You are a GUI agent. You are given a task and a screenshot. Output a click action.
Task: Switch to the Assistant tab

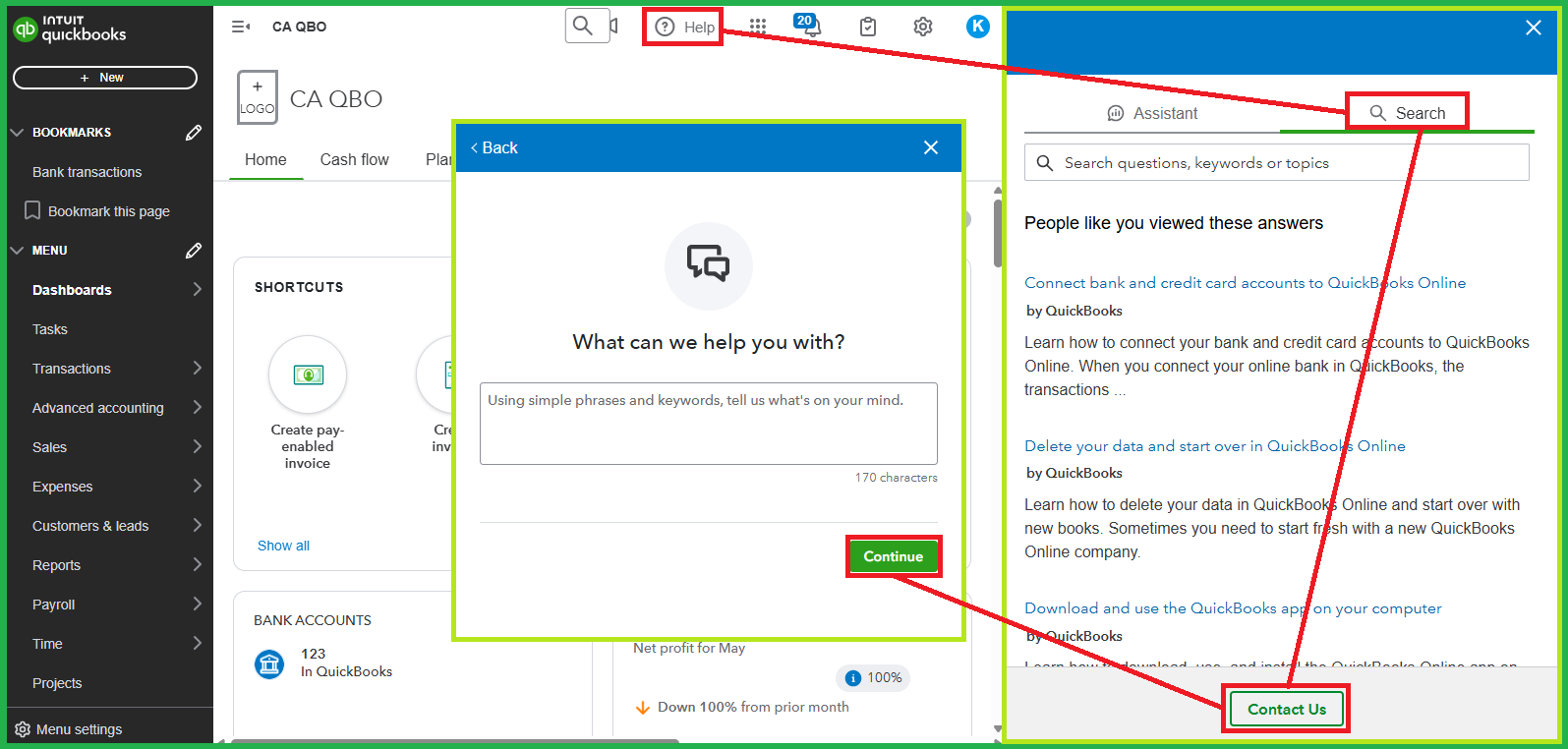(1152, 113)
